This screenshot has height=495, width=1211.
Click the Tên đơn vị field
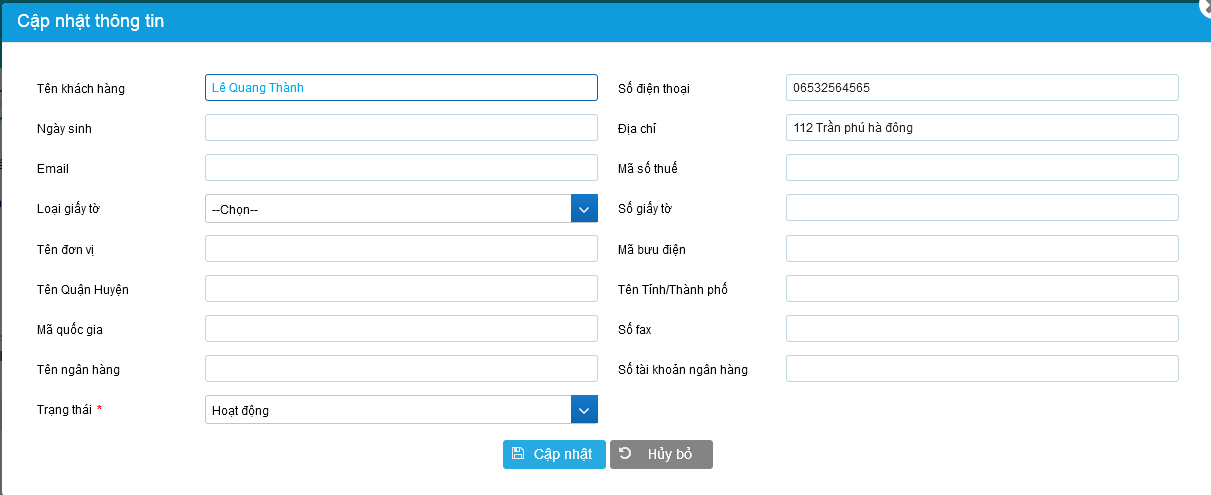click(x=400, y=249)
